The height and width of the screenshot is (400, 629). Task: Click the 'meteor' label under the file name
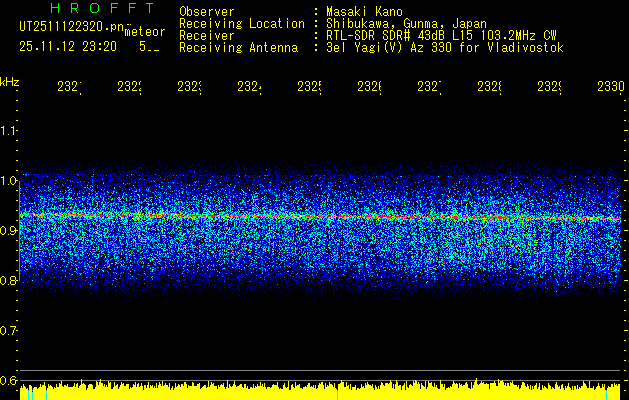tap(145, 32)
